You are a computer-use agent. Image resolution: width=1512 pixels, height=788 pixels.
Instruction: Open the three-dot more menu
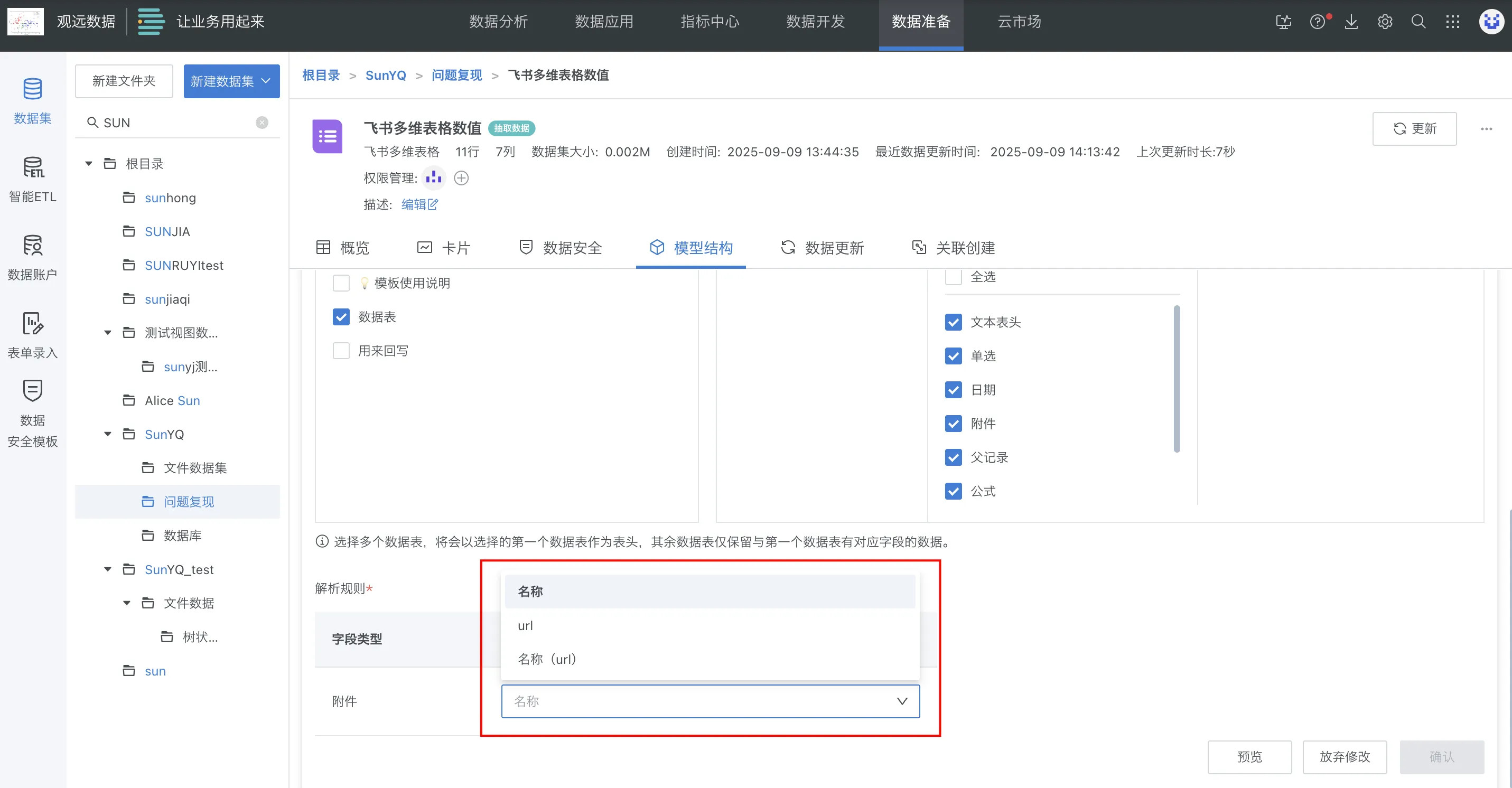point(1486,128)
